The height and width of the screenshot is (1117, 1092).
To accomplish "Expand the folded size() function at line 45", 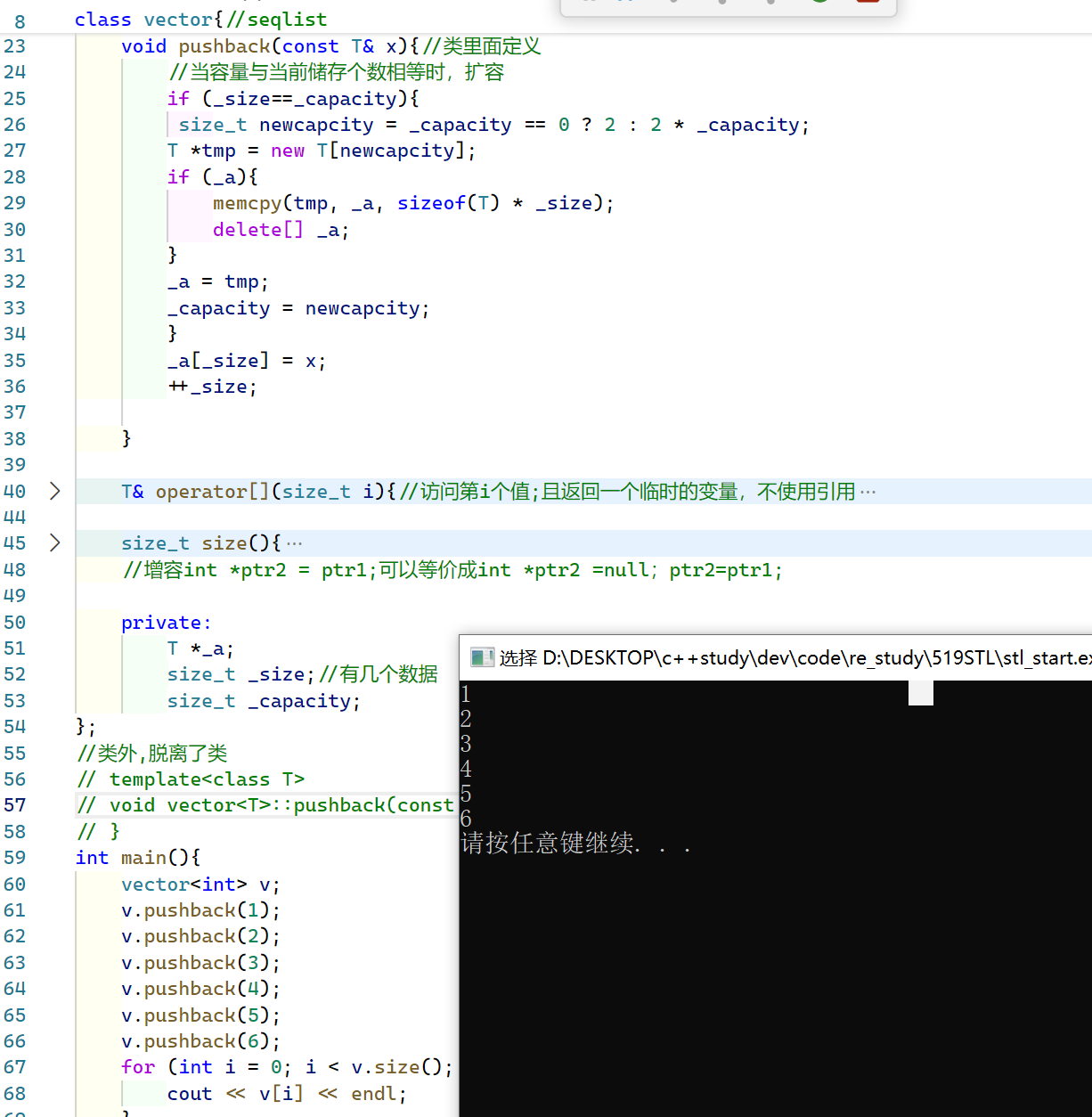I will click(55, 542).
